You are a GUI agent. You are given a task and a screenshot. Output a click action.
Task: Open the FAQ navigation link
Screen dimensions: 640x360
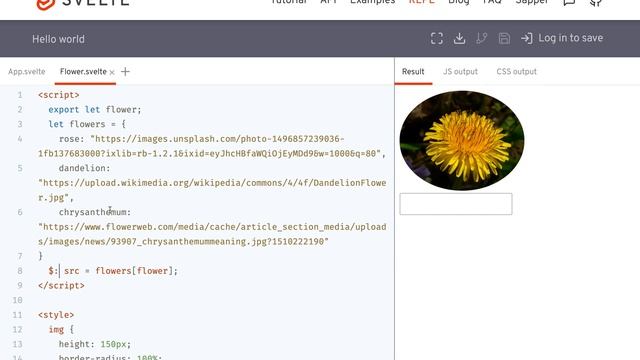492,2
